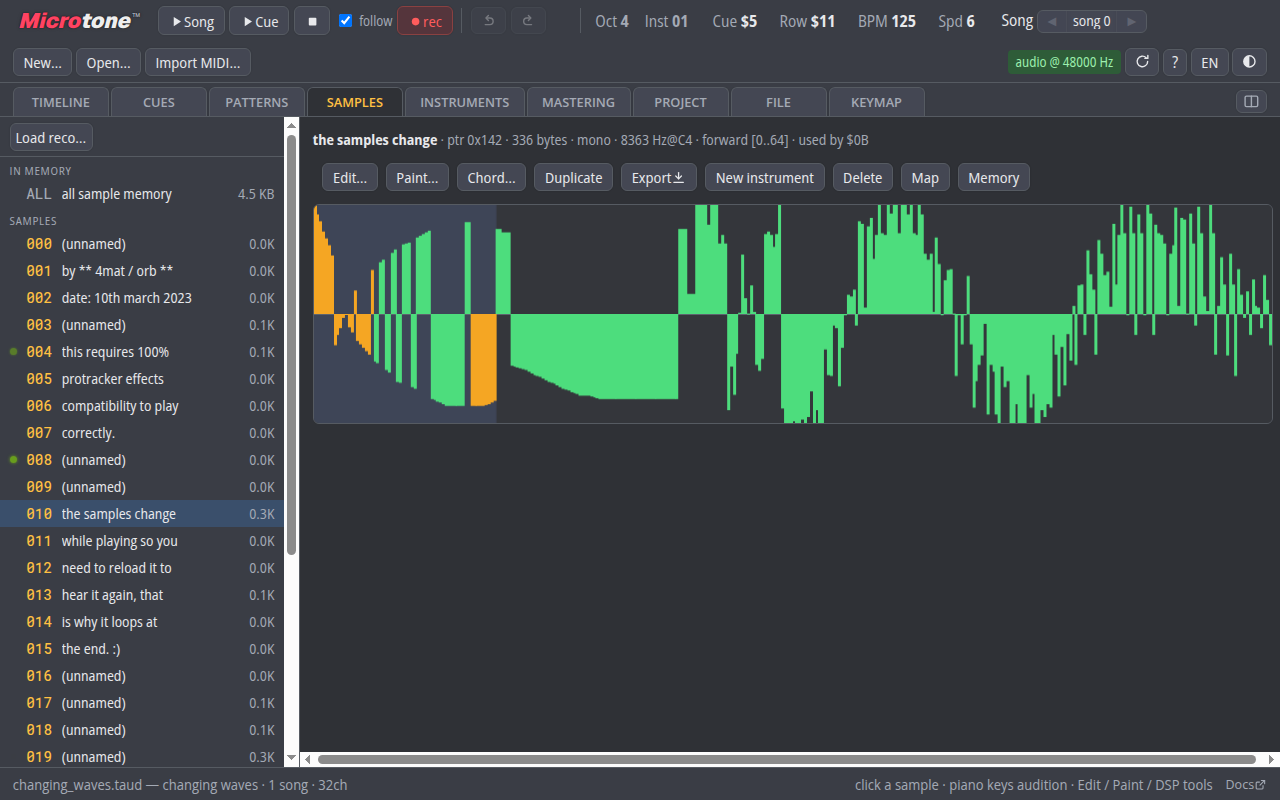The height and width of the screenshot is (800, 1280).
Task: Select sample 002 date: 10th march 2023
Action: pyautogui.click(x=142, y=298)
